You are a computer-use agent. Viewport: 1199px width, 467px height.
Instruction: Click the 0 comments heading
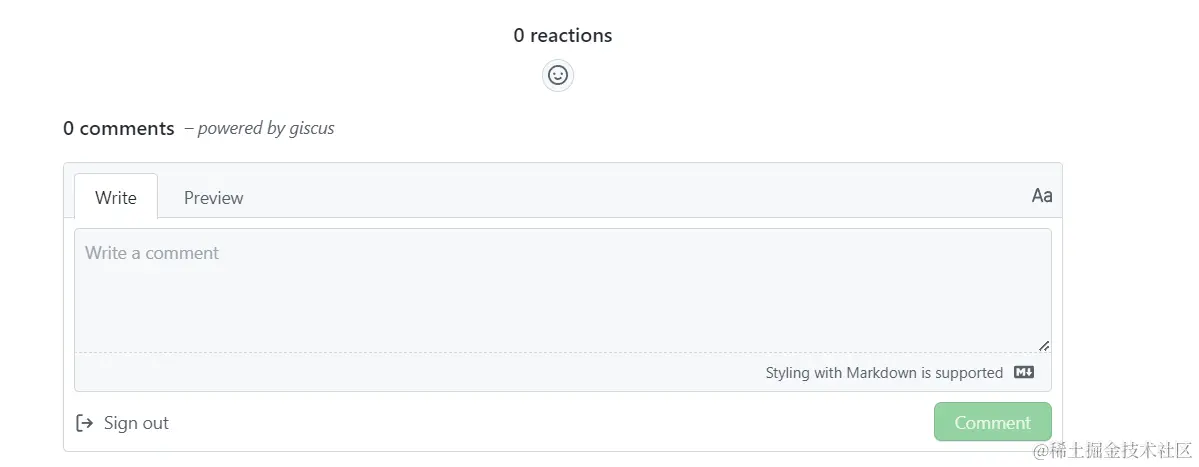click(x=119, y=128)
